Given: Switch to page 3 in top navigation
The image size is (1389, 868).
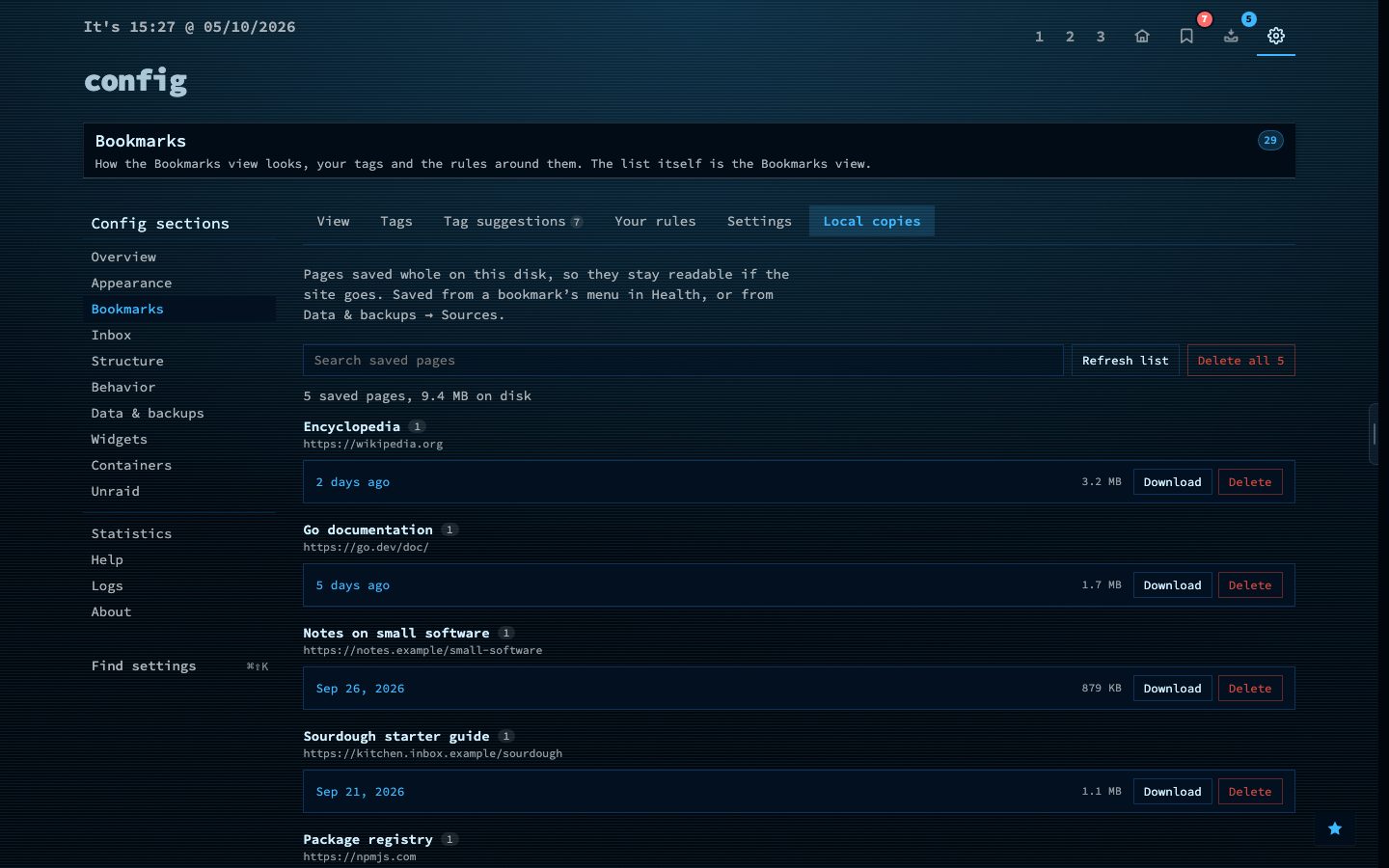Looking at the screenshot, I should pyautogui.click(x=1101, y=37).
